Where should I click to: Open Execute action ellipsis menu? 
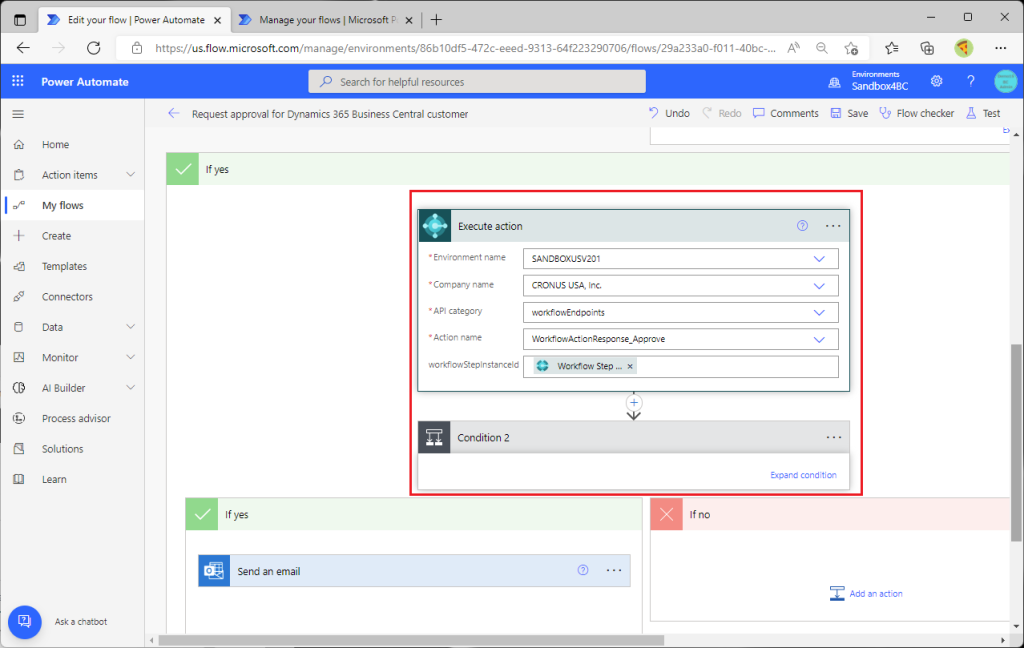click(x=833, y=226)
